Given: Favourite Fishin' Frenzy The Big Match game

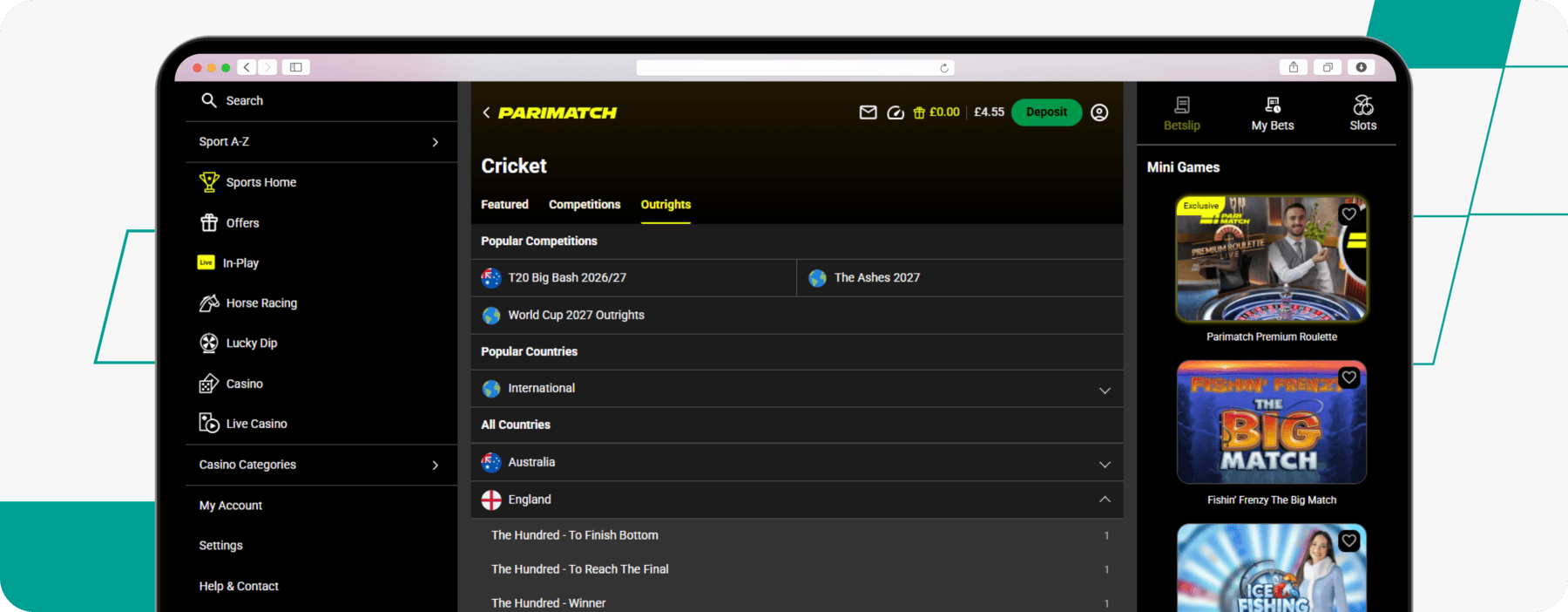Looking at the screenshot, I should (x=1349, y=377).
